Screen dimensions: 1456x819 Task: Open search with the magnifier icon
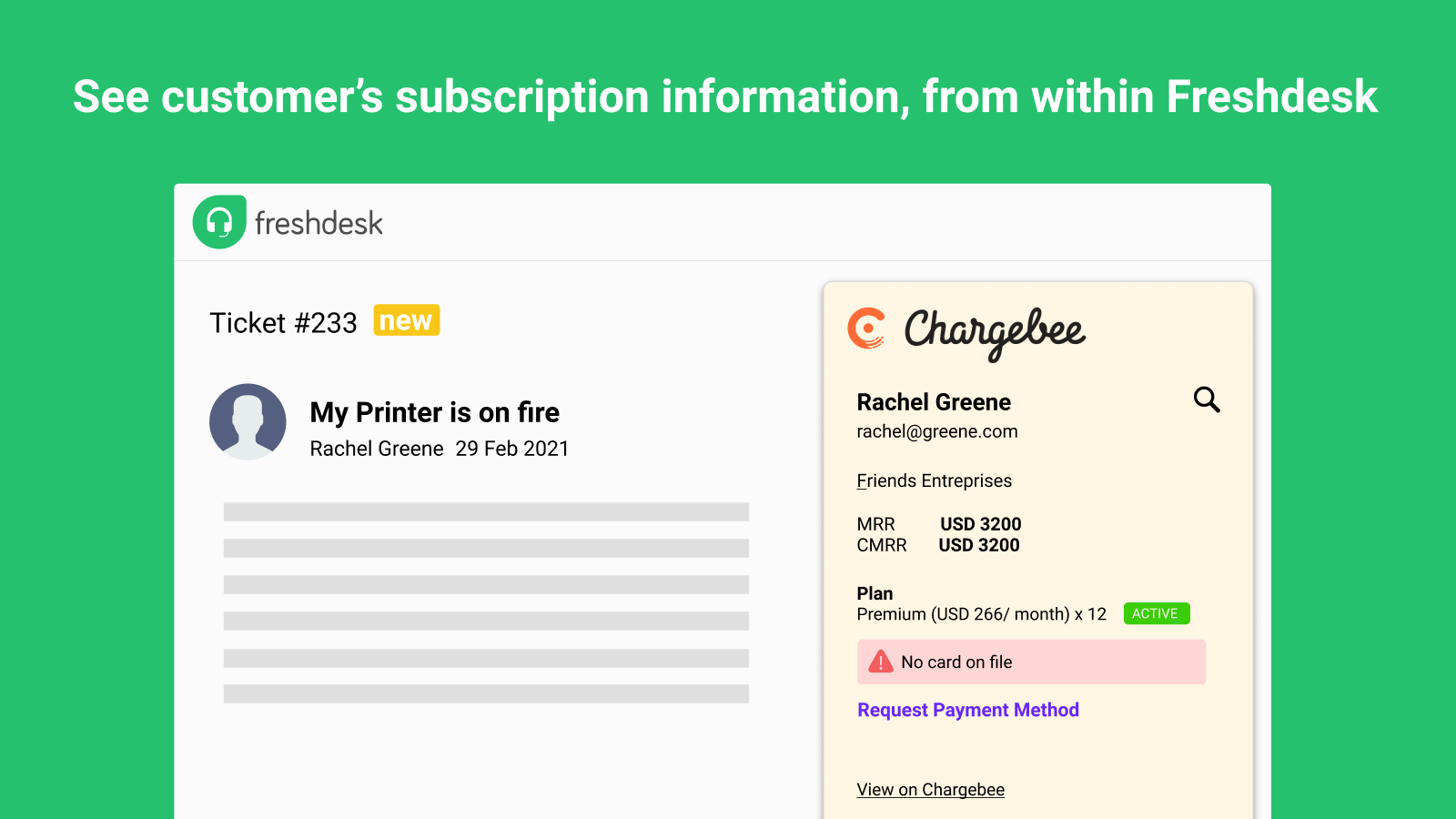tap(1207, 399)
